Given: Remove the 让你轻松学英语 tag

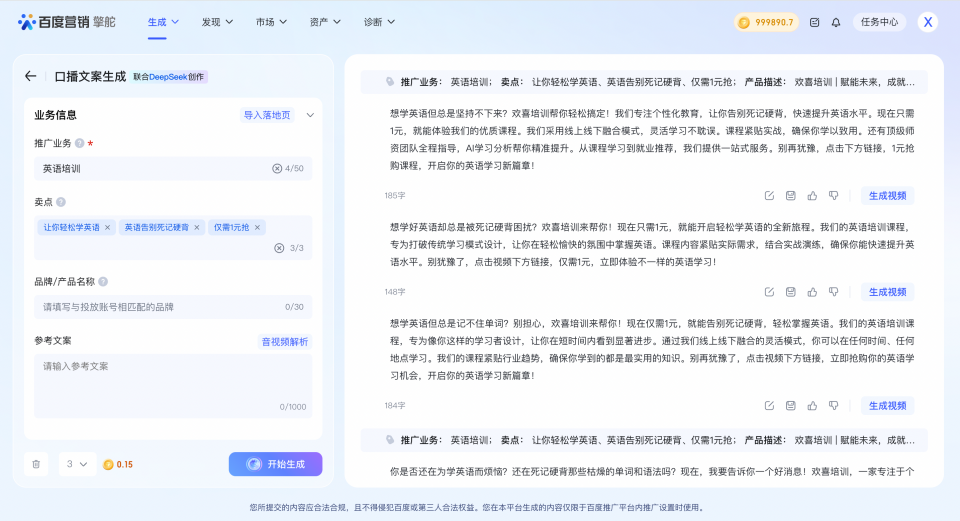Looking at the screenshot, I should [108, 227].
